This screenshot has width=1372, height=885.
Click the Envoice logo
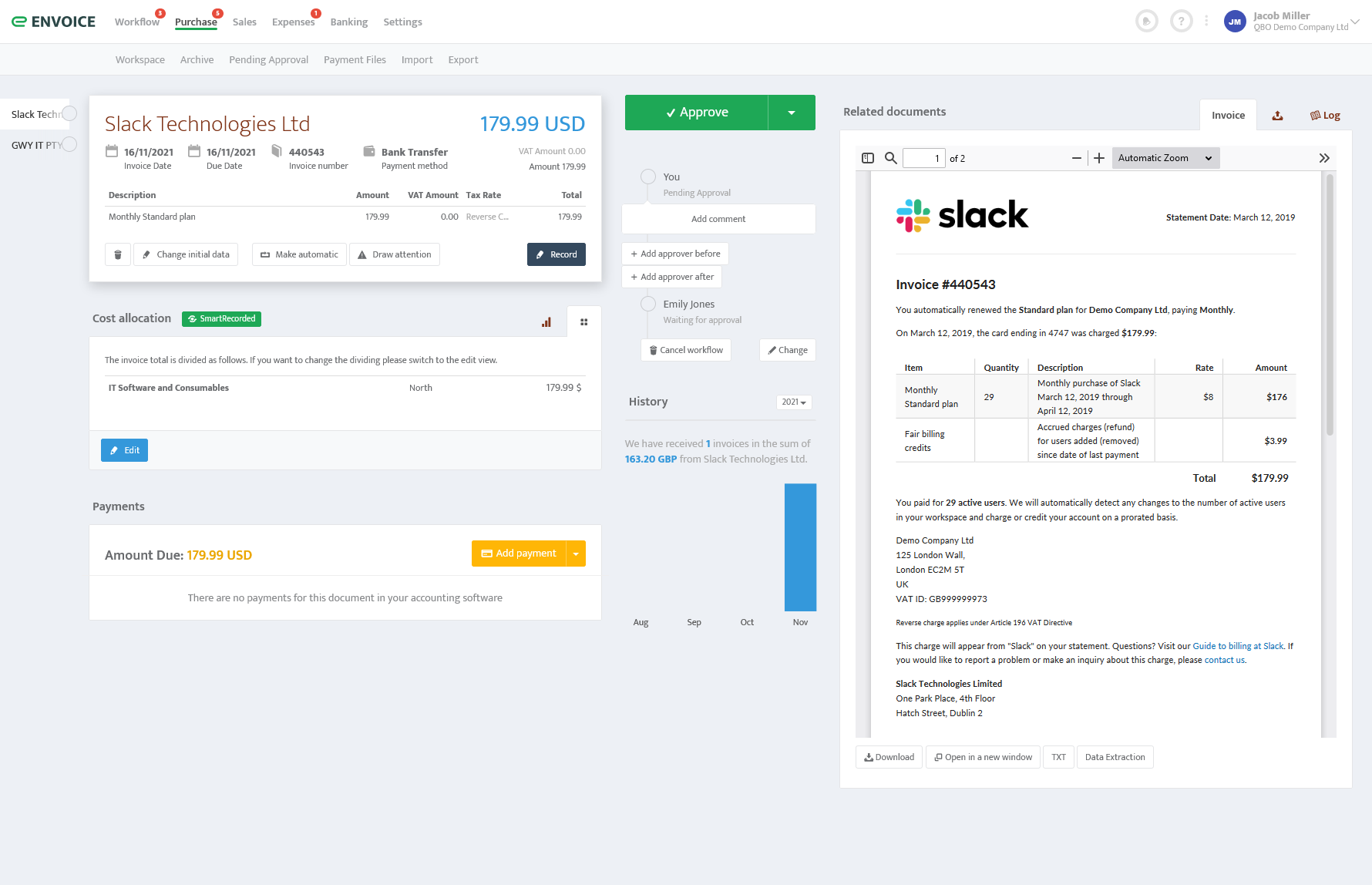[x=54, y=22]
